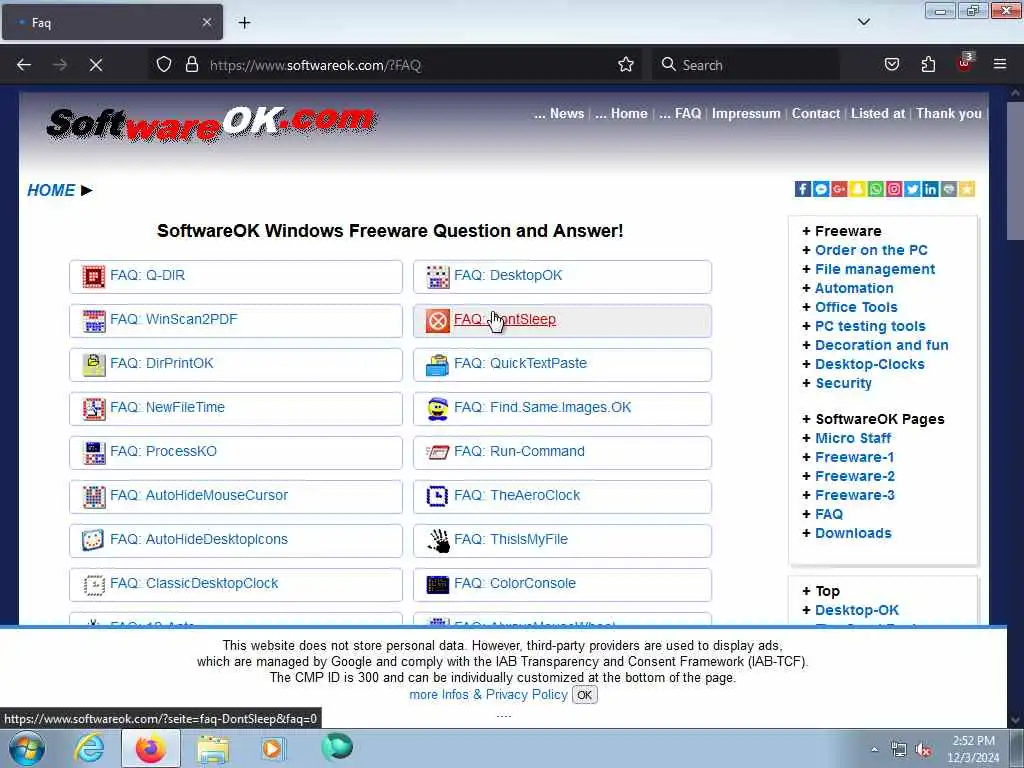Image resolution: width=1024 pixels, height=768 pixels.
Task: Click the Q-DIR program icon
Action: click(93, 277)
